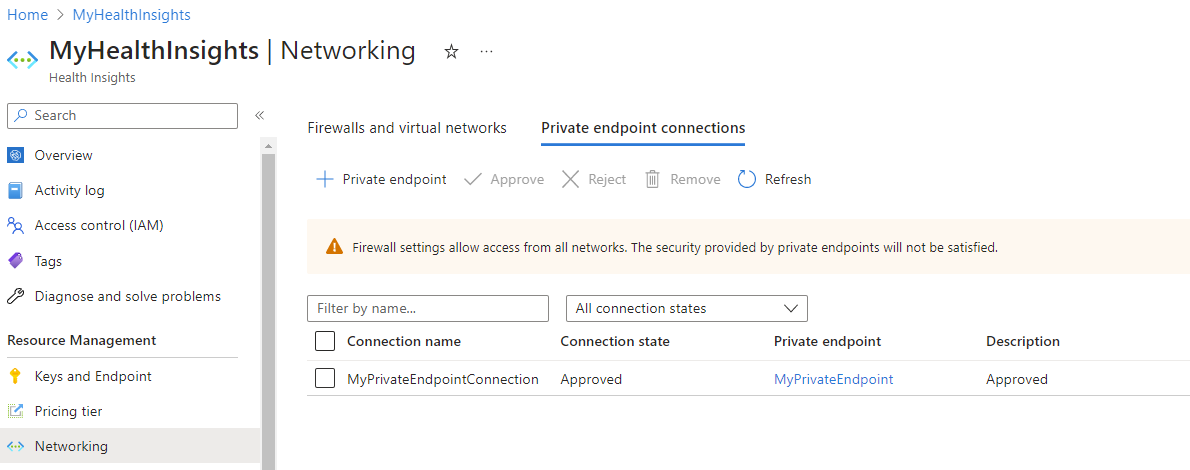Click the Access control (IAM) people icon
This screenshot has height=470, width=1190.
[15, 226]
